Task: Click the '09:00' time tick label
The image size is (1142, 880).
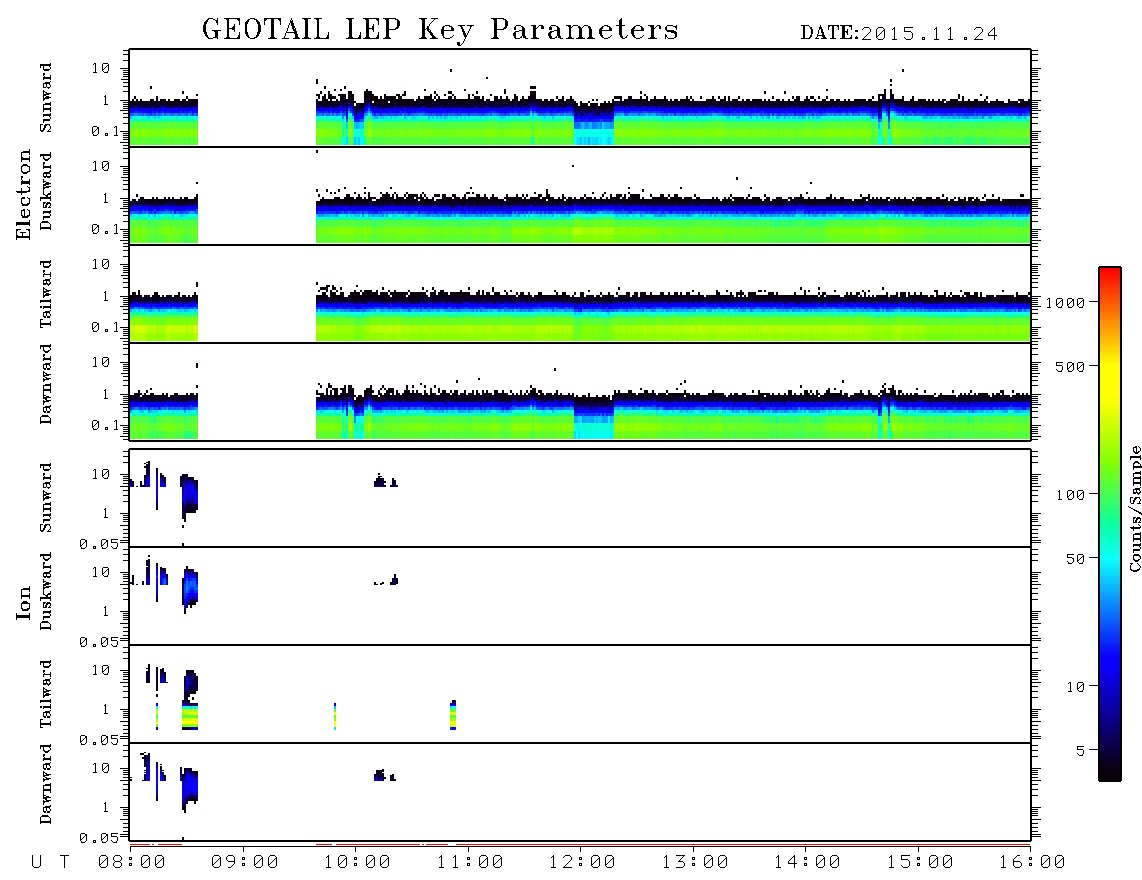Action: tap(245, 863)
